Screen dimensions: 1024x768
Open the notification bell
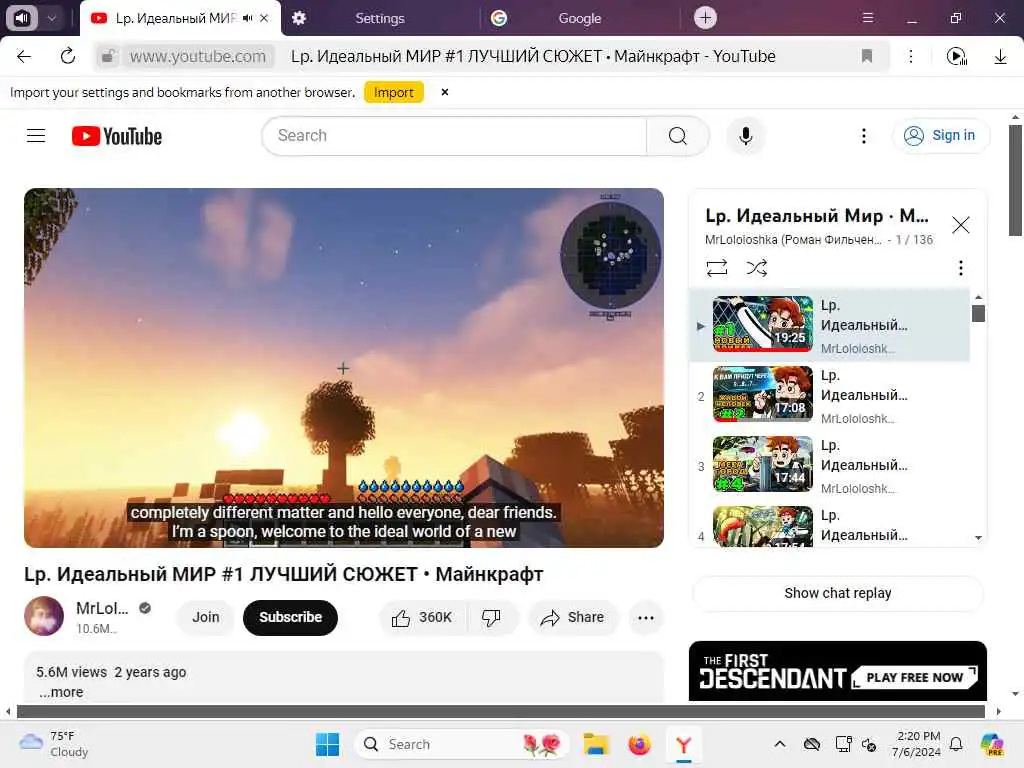pyautogui.click(x=955, y=744)
